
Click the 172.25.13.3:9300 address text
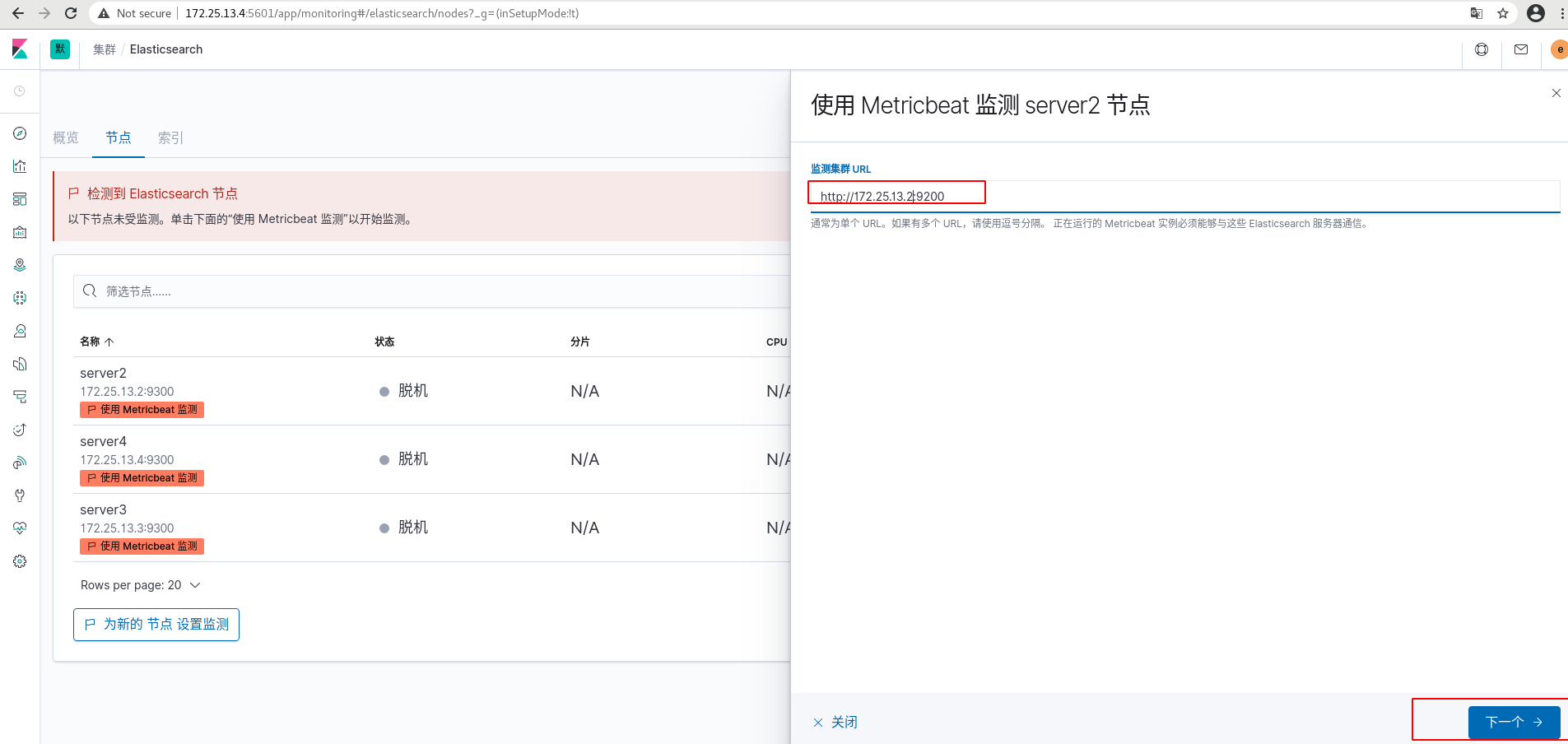[127, 528]
